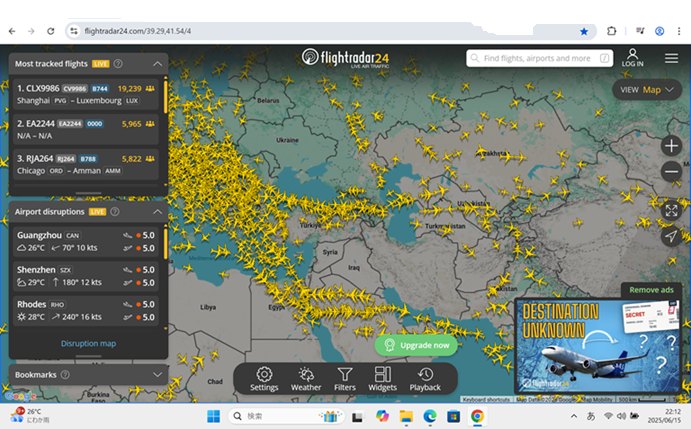Open Chrome media control icon
The height and width of the screenshot is (429, 691).
click(640, 31)
